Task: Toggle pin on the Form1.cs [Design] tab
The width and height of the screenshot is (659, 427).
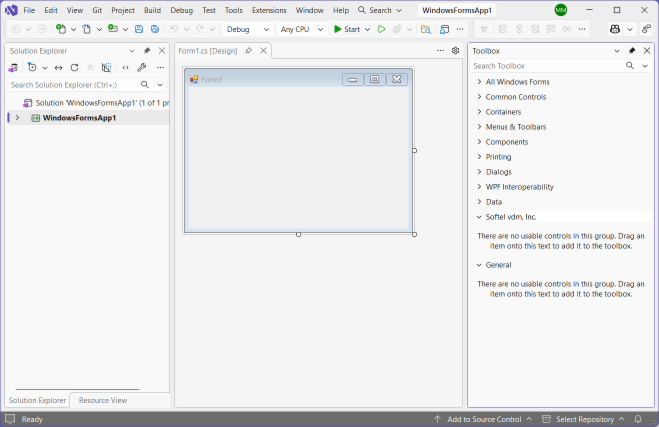Action: [x=248, y=50]
